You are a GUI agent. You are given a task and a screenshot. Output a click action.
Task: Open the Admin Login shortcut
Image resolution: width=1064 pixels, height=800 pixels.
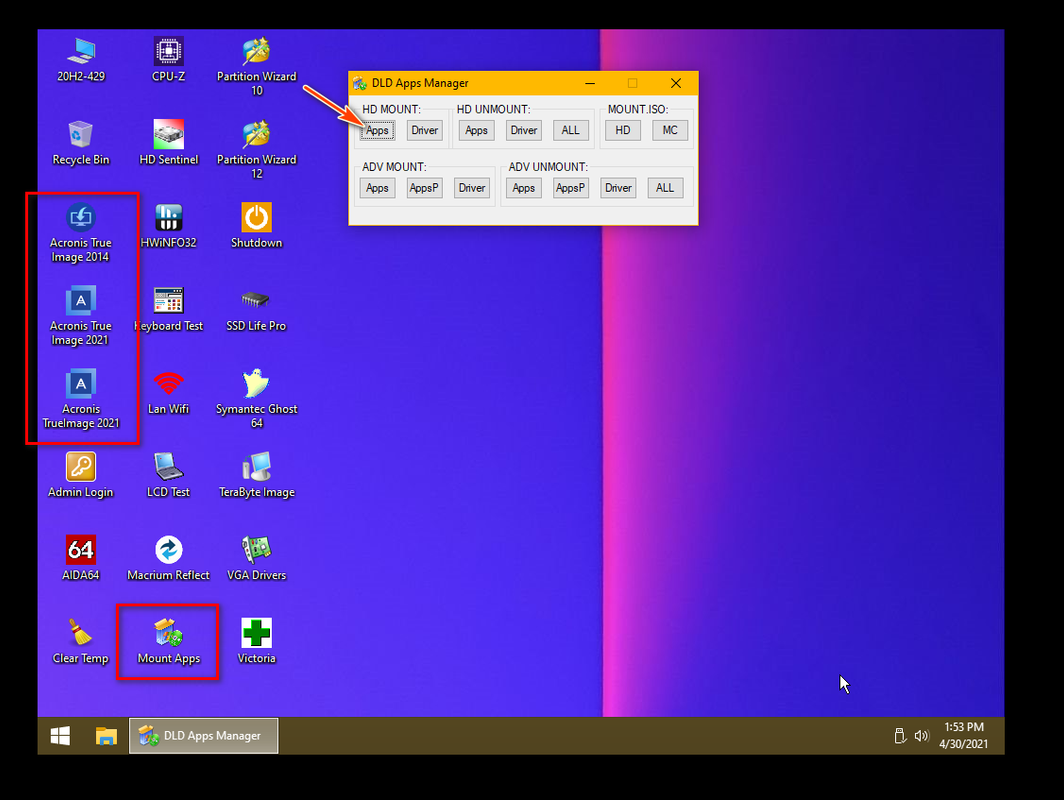(81, 475)
